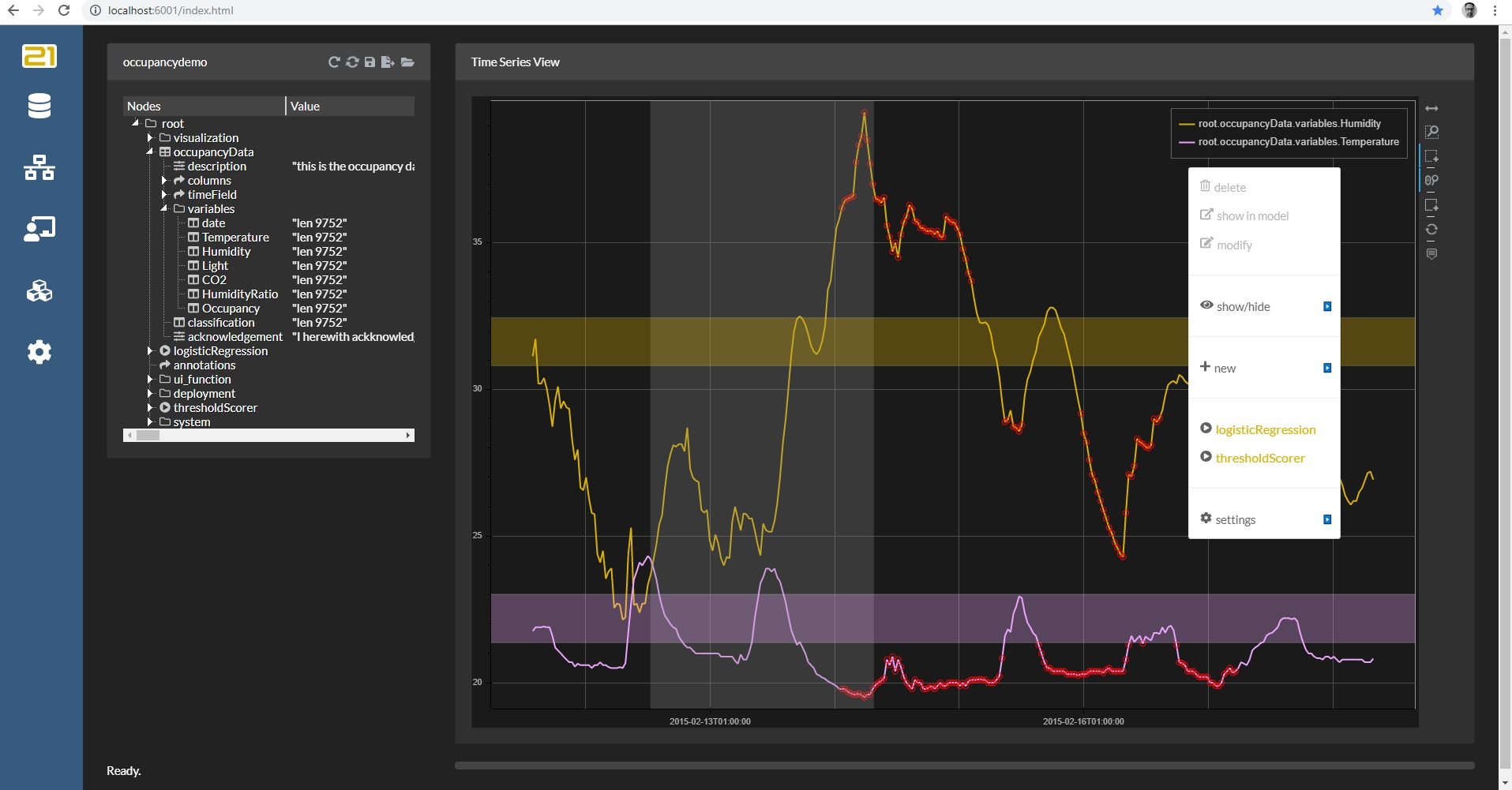The height and width of the screenshot is (790, 1512).
Task: Click the floppy disk save icon
Action: tap(370, 62)
